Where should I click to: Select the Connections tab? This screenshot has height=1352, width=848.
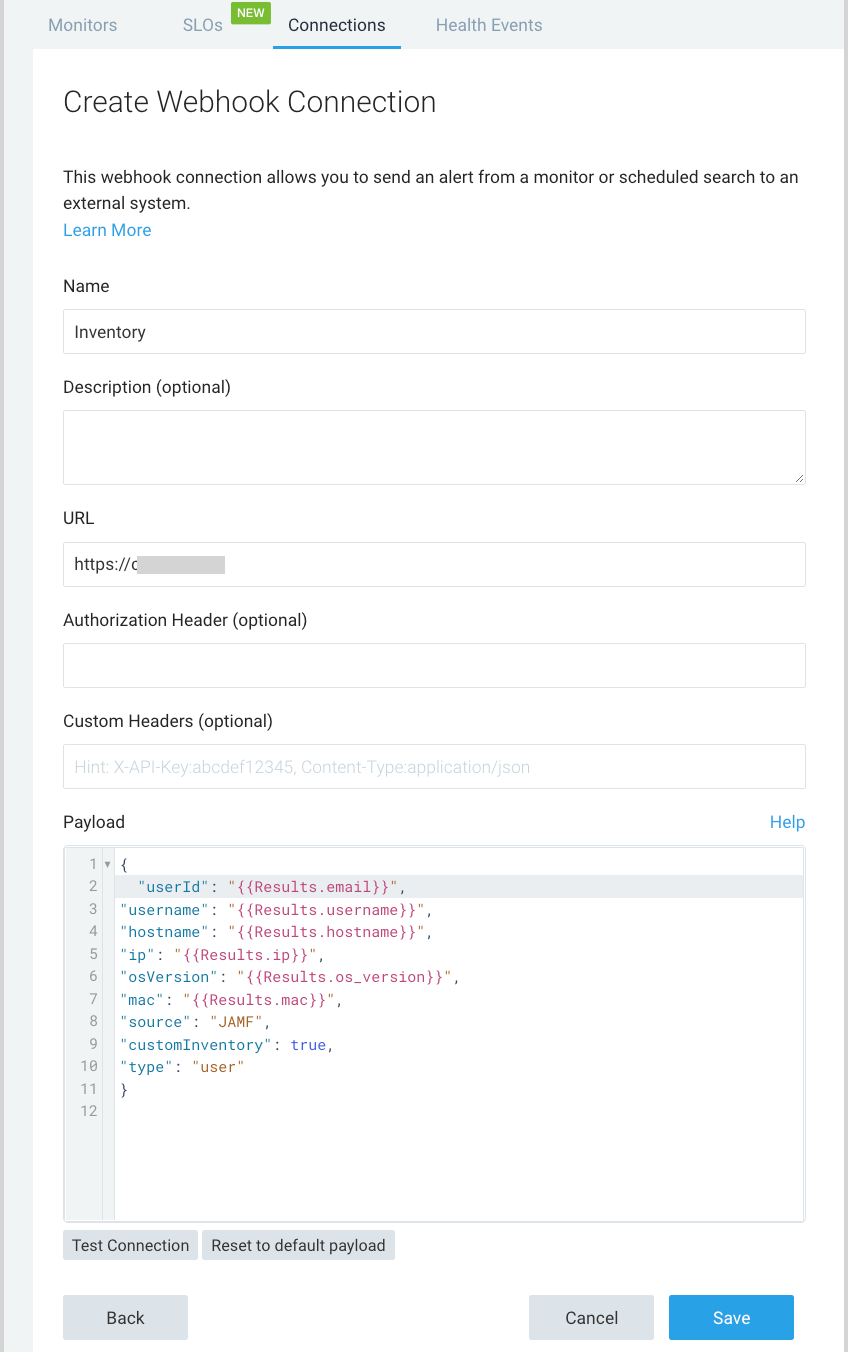[x=336, y=25]
